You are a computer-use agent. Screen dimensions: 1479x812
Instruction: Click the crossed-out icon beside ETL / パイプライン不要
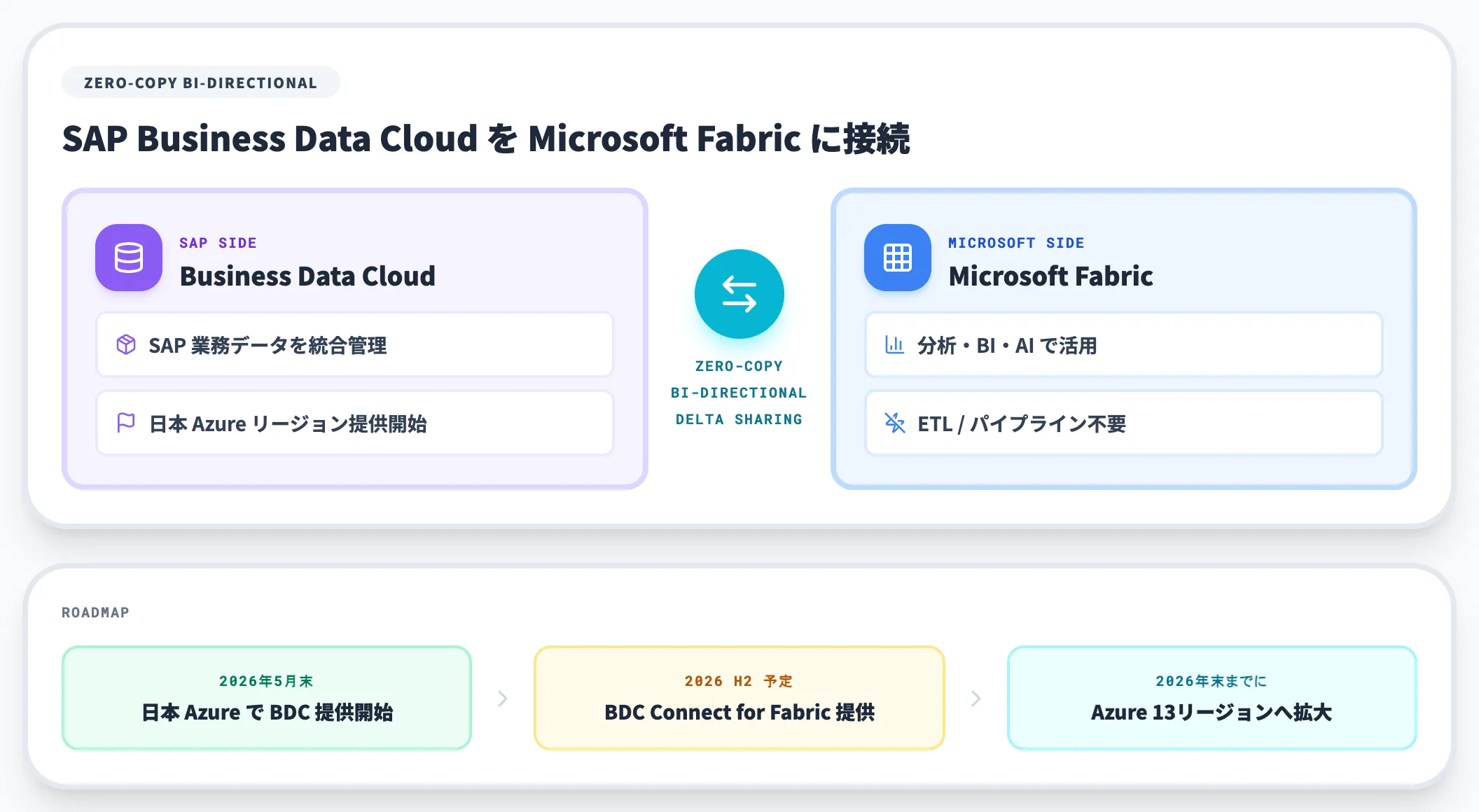pos(895,423)
